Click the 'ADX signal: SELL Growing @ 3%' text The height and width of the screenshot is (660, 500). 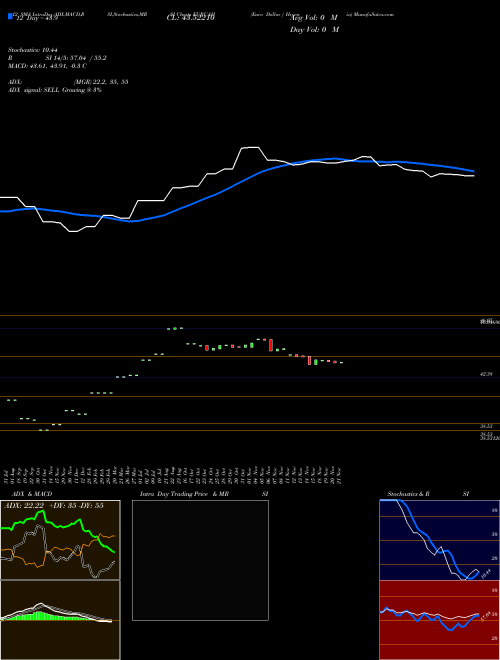tap(55, 90)
